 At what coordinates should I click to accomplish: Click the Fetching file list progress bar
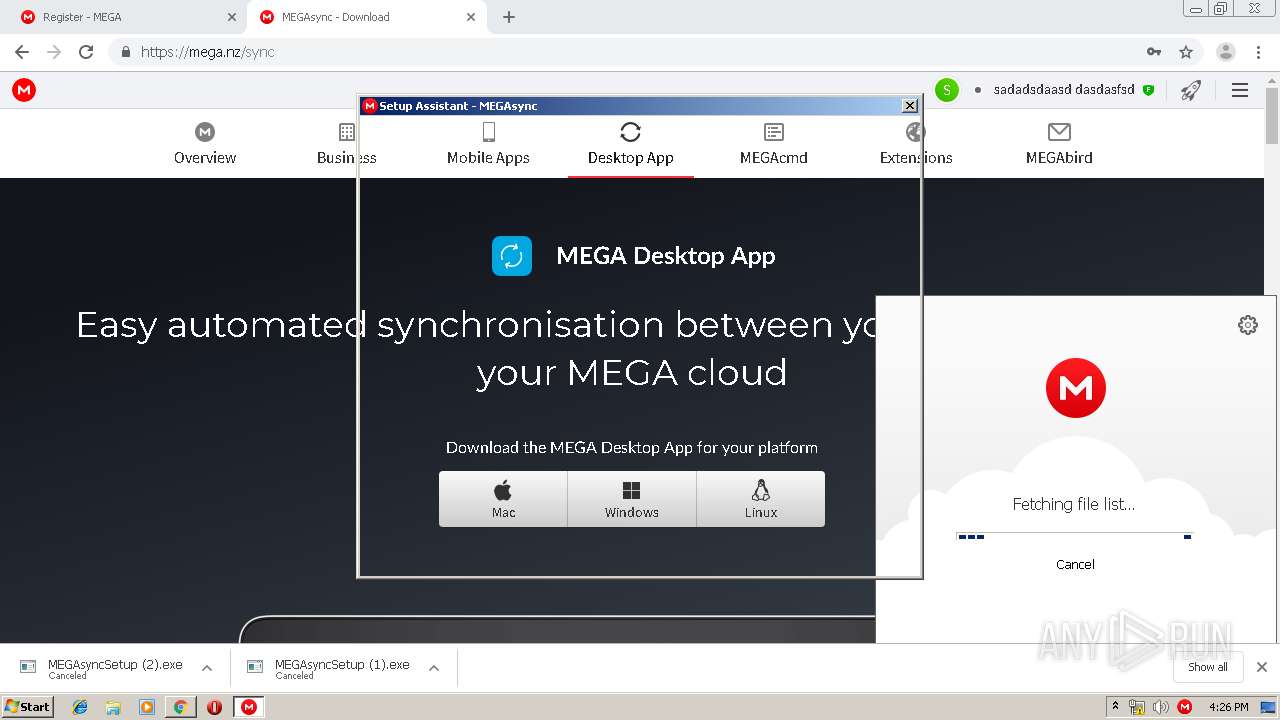click(x=1075, y=537)
